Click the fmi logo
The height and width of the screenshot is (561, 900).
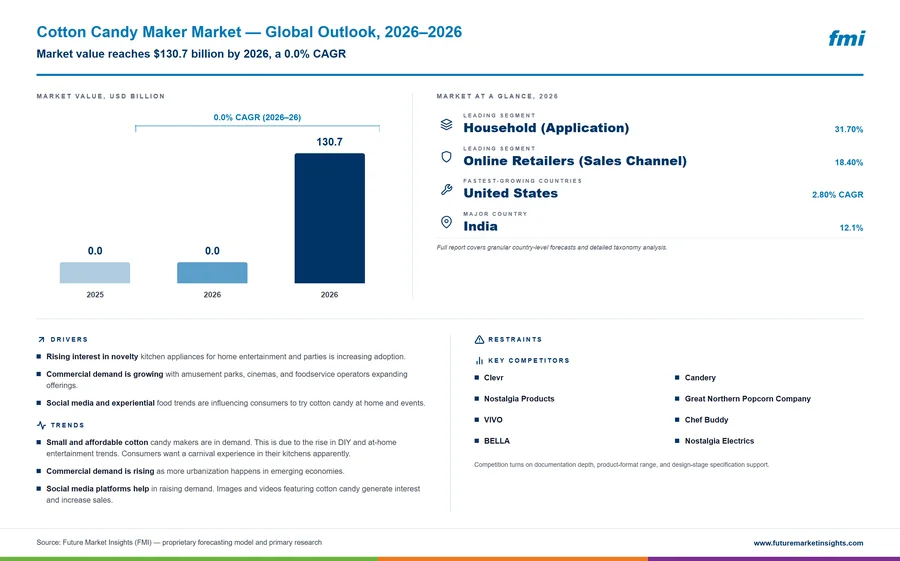pyautogui.click(x=846, y=38)
